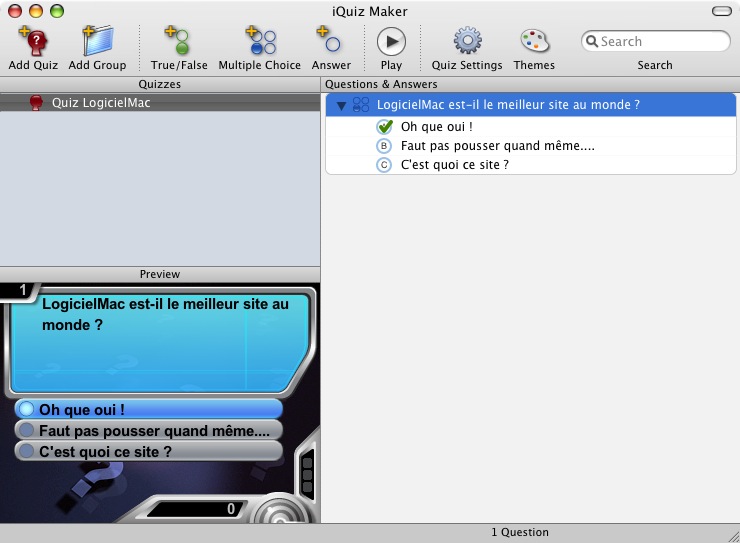
Task: Click the Answer toolbar icon
Action: click(329, 40)
